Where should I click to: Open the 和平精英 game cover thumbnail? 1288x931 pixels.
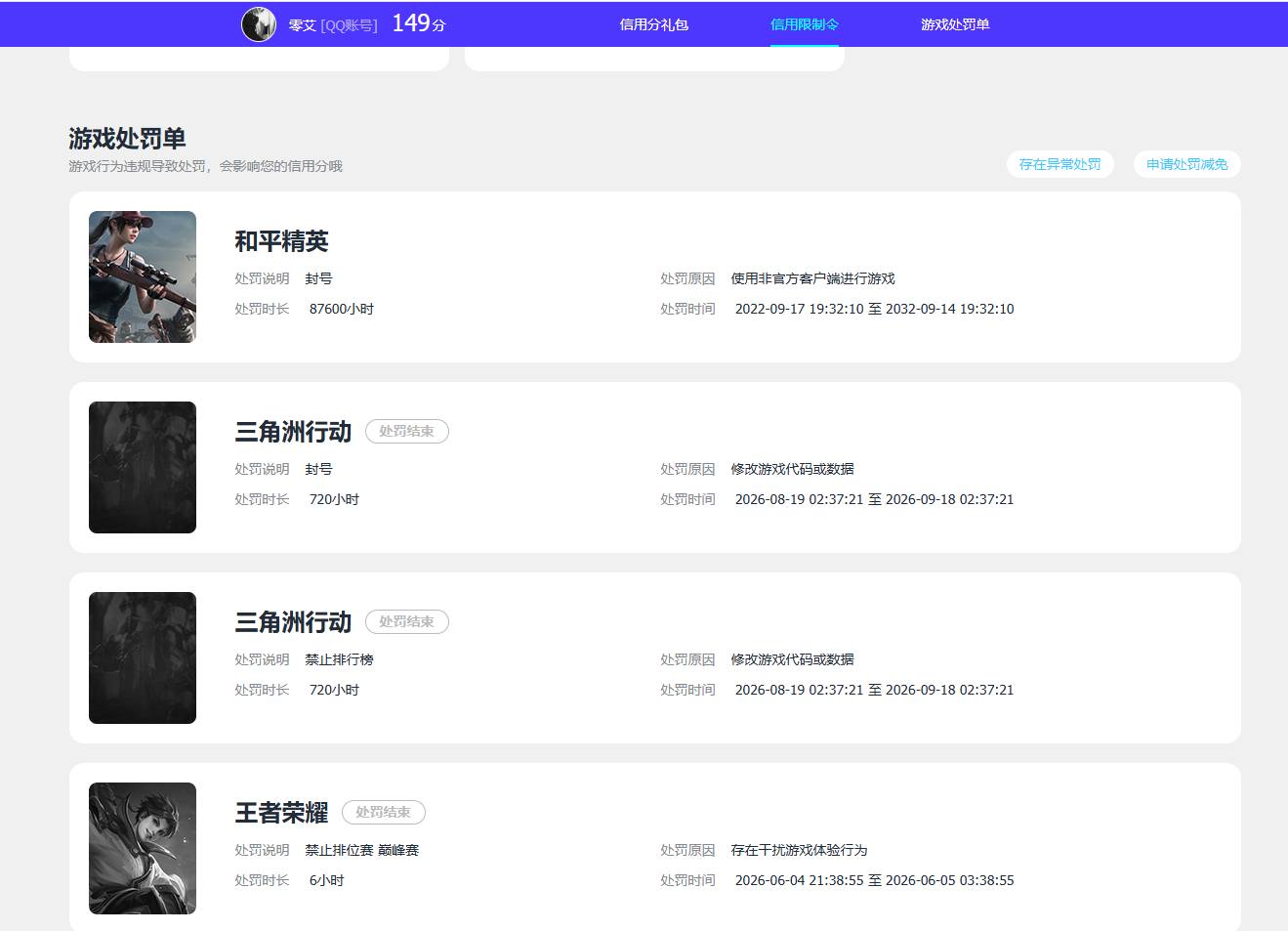pos(143,276)
